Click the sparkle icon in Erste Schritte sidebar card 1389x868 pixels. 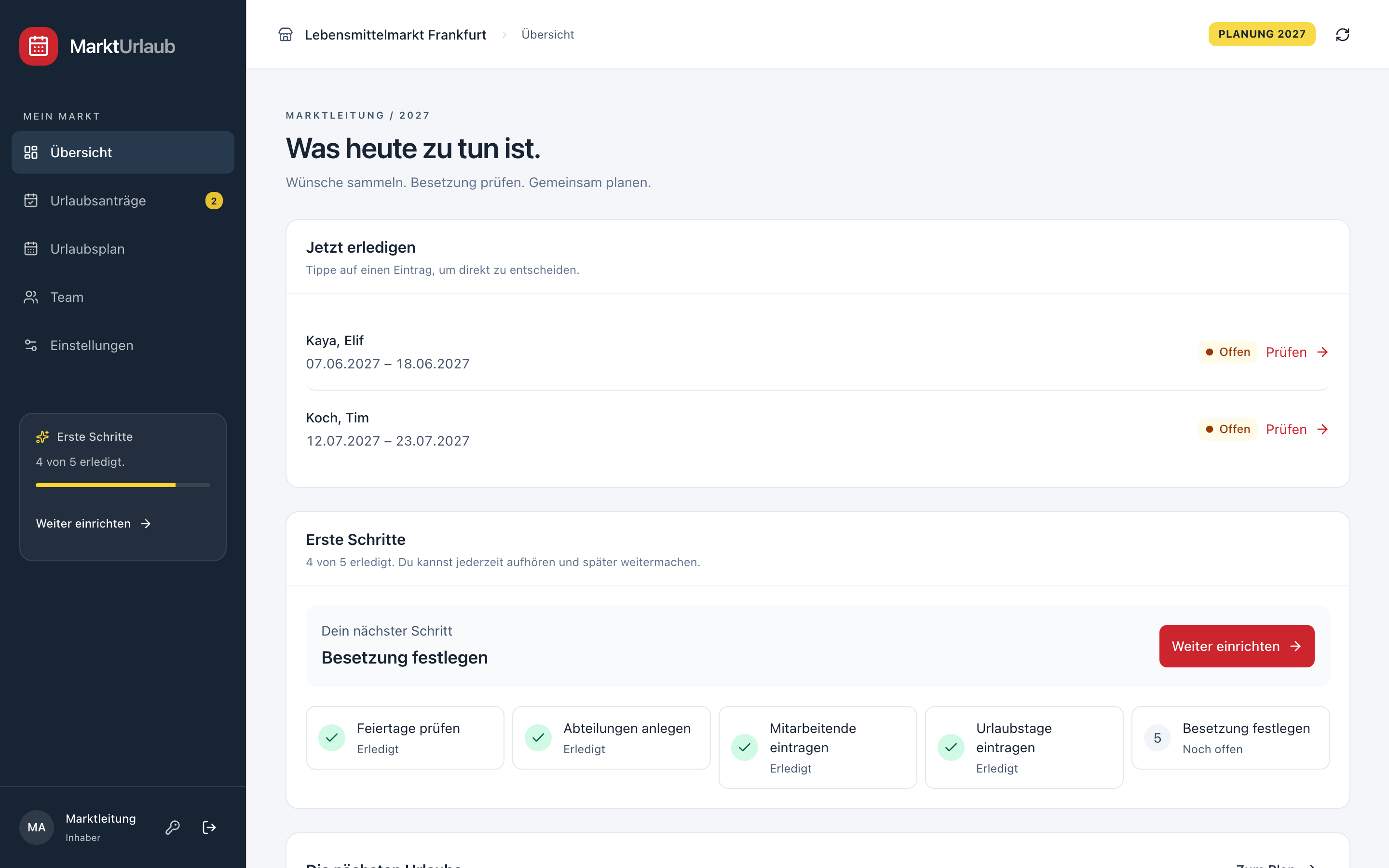42,437
